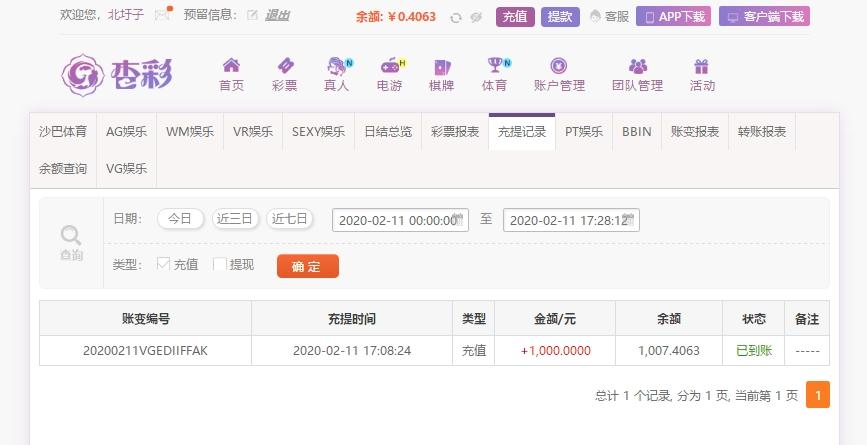Click the 提款 withdraw button
The width and height of the screenshot is (867, 445).
point(560,17)
